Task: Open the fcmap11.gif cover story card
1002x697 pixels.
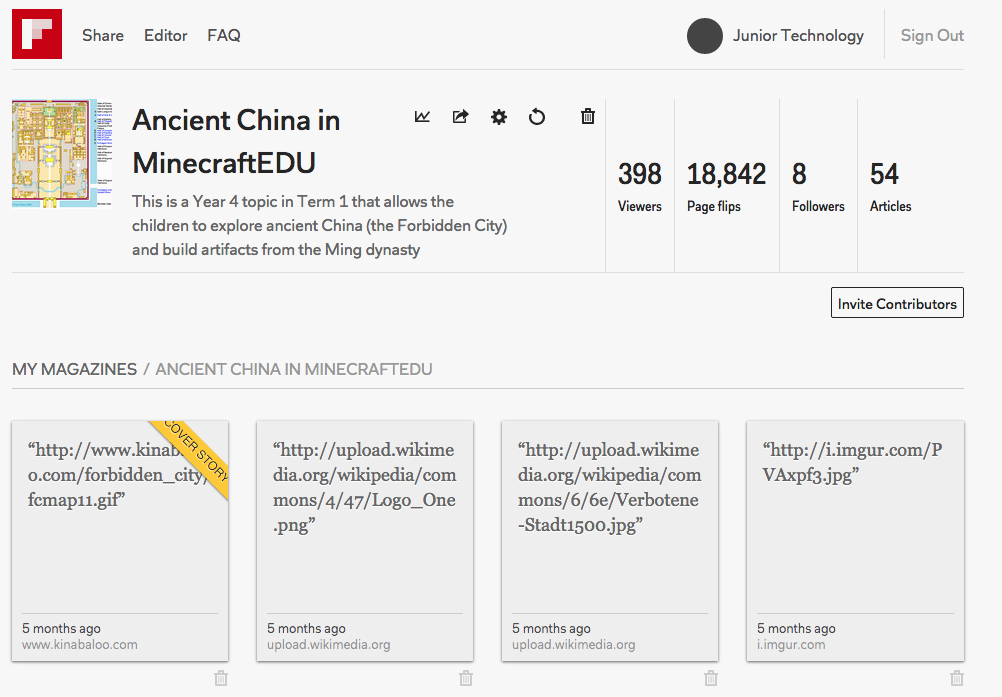Action: click(120, 540)
